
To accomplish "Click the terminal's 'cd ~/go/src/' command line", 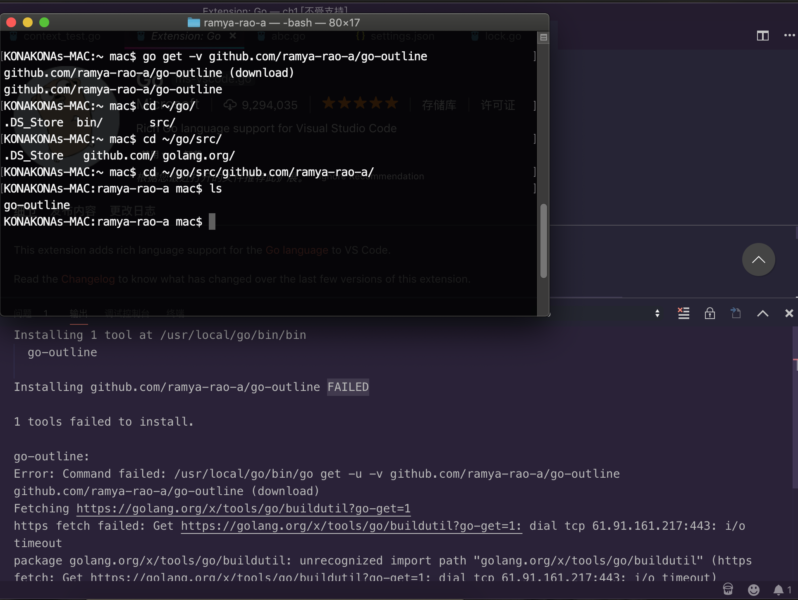I will click(112, 139).
